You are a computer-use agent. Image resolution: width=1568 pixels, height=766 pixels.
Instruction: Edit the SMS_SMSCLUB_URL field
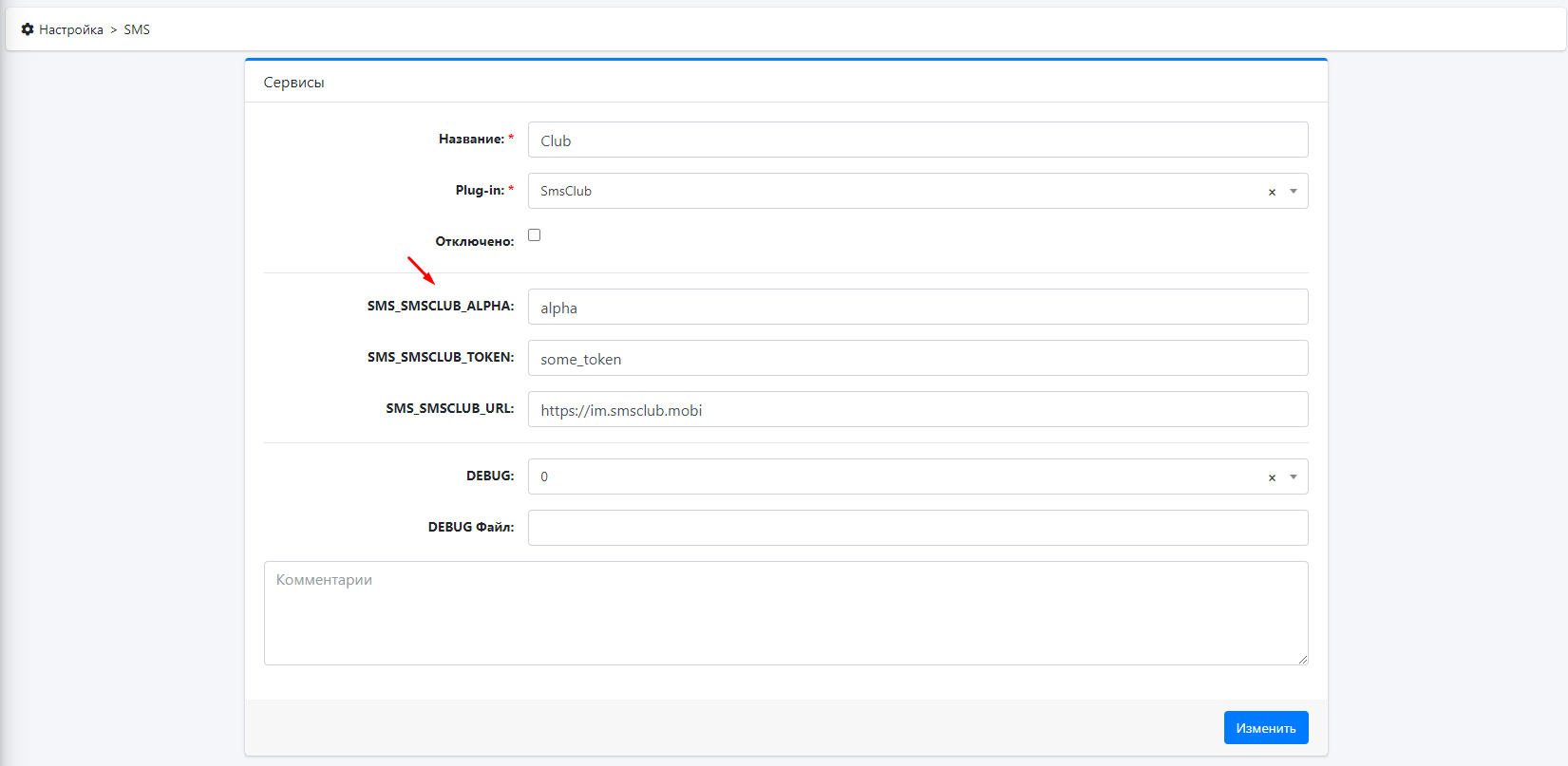click(x=917, y=409)
